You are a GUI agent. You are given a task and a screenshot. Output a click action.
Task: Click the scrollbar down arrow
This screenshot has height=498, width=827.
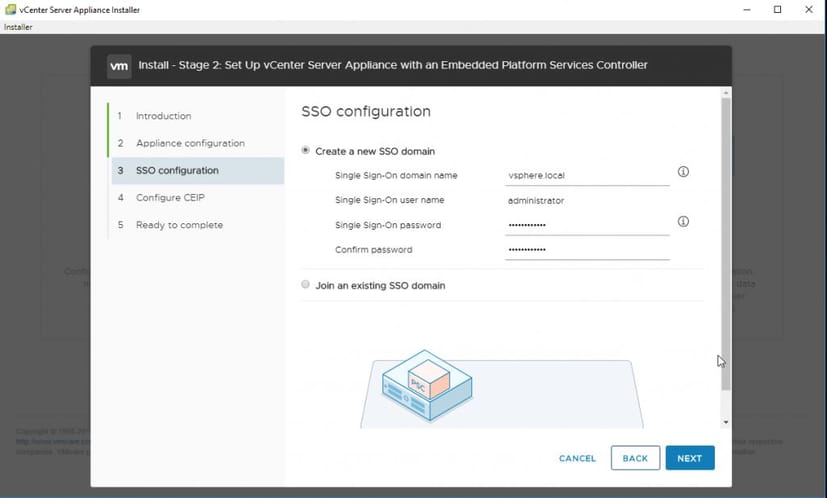click(x=726, y=422)
